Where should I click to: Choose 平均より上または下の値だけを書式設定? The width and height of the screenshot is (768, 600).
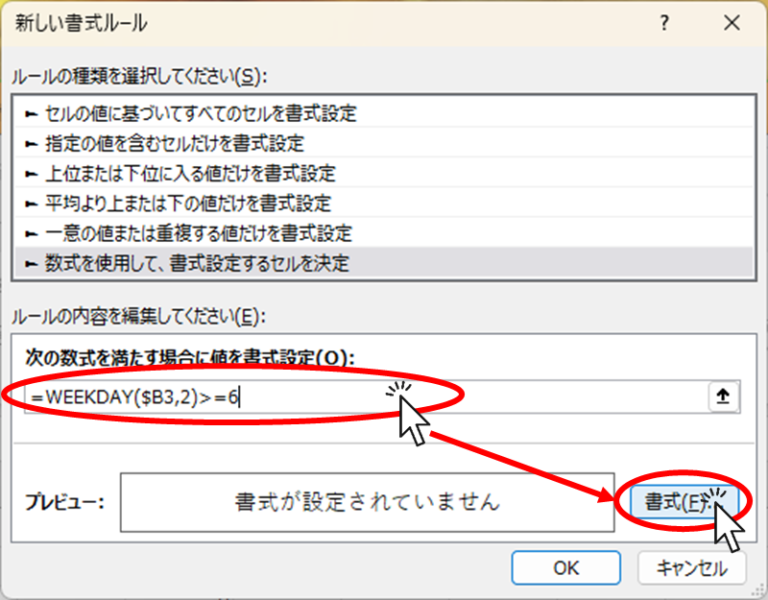pos(384,203)
